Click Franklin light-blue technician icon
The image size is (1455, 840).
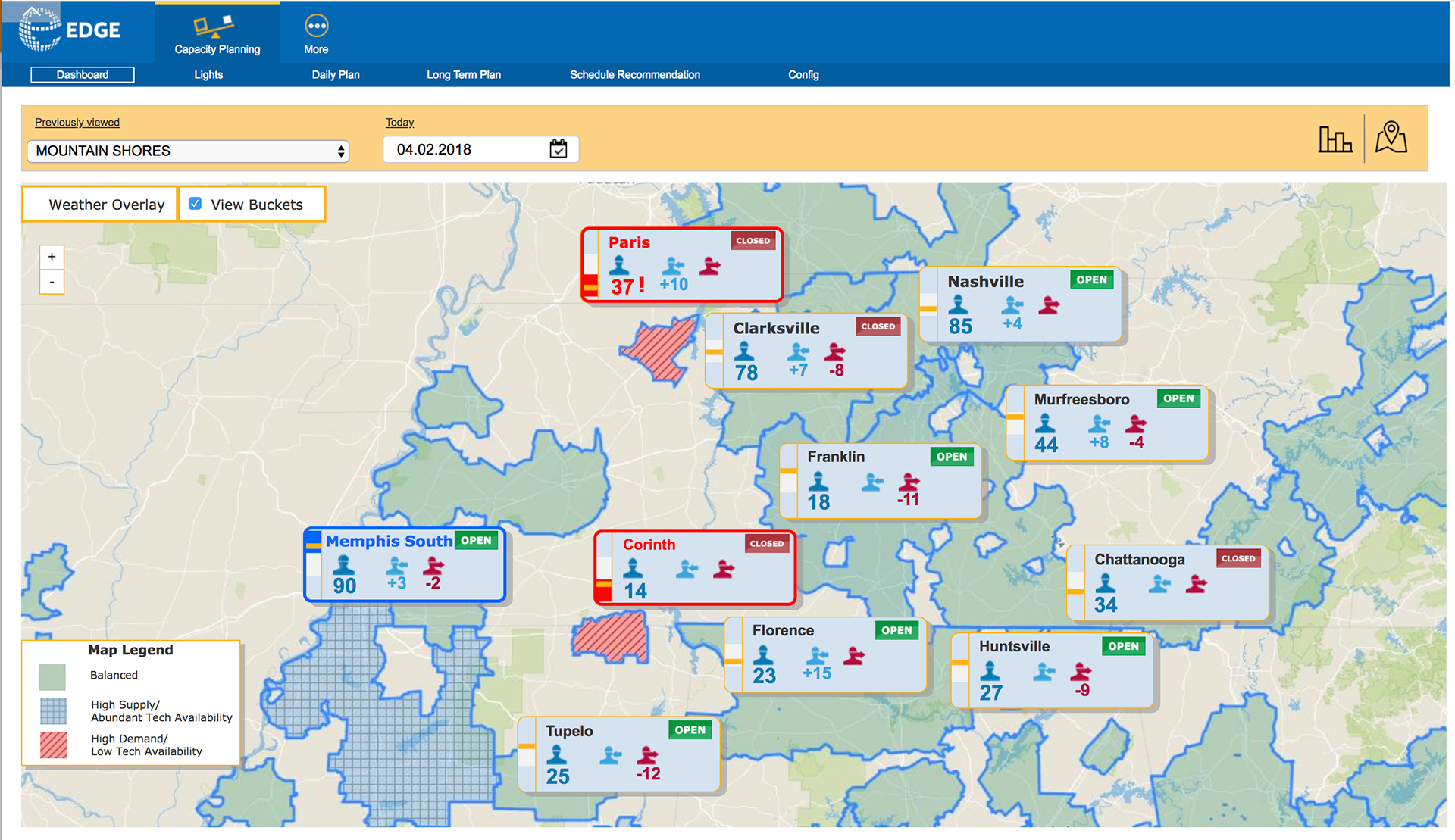(x=872, y=482)
